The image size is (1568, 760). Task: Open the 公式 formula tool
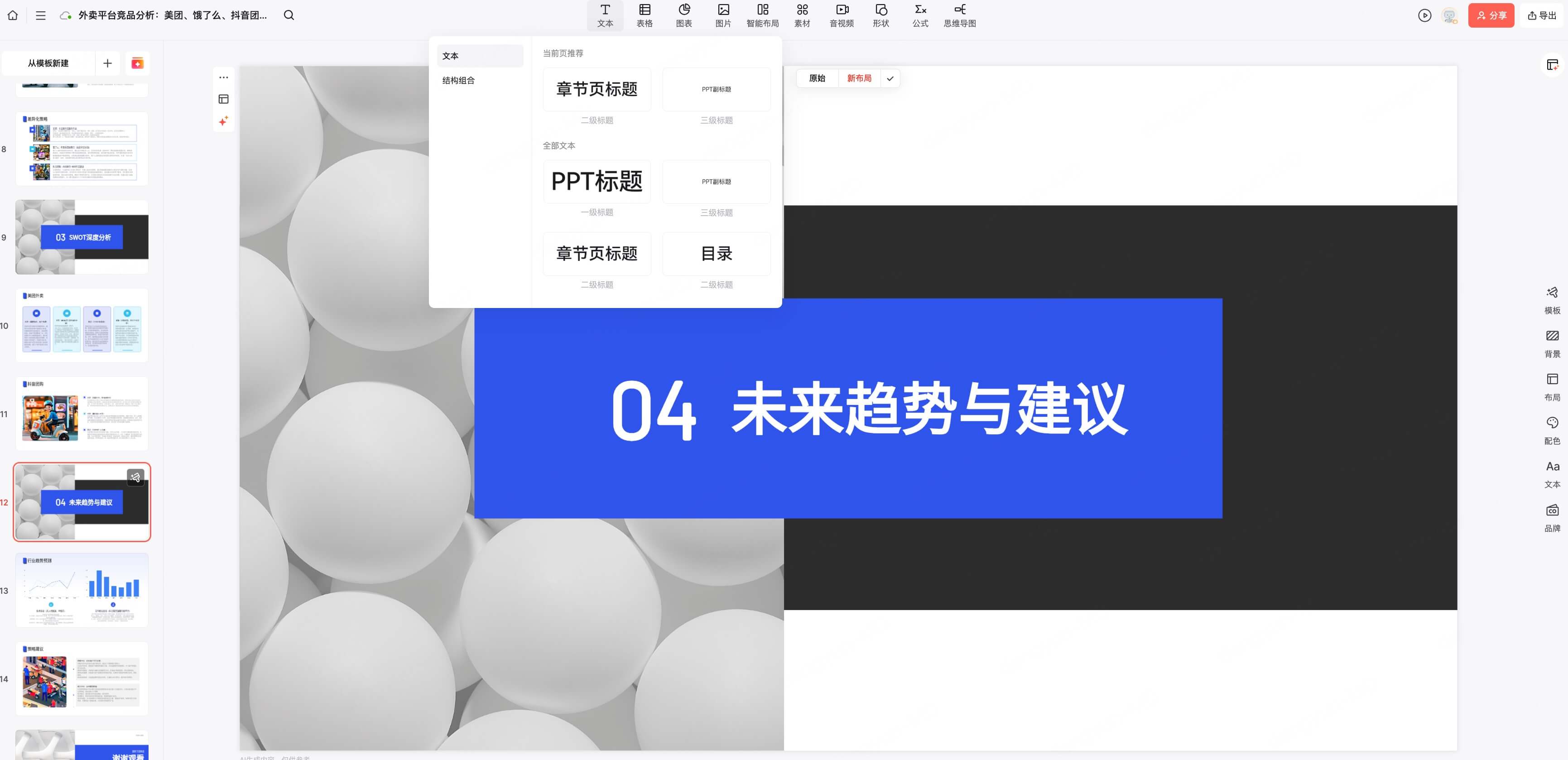click(x=920, y=15)
